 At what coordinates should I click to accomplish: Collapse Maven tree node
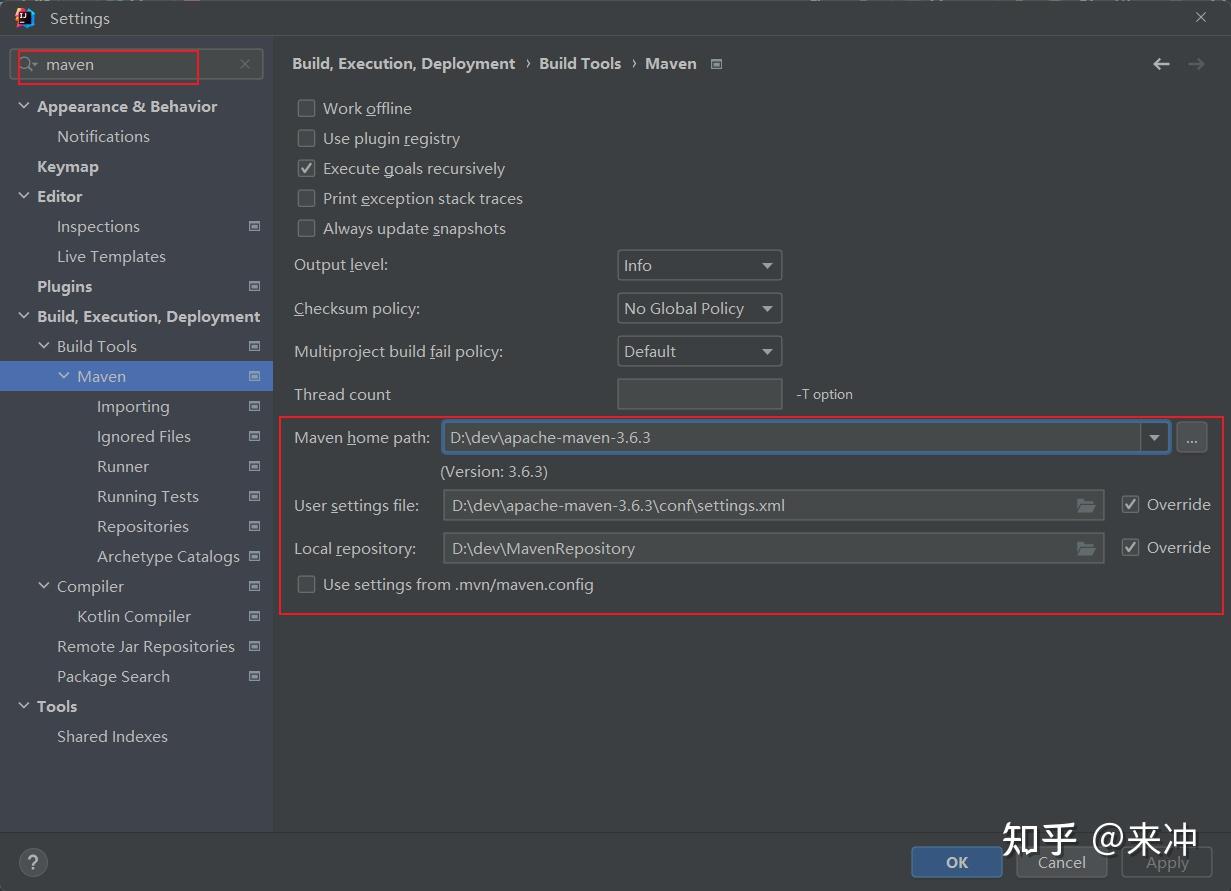(x=64, y=376)
